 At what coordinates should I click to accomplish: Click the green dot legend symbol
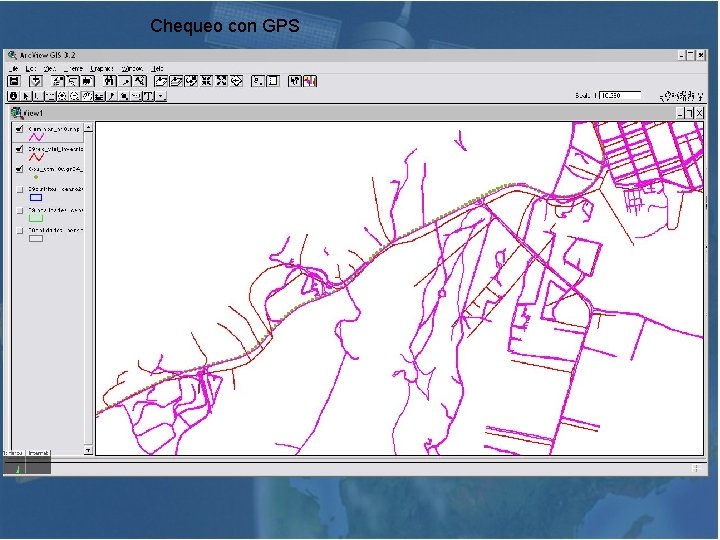coord(36,177)
